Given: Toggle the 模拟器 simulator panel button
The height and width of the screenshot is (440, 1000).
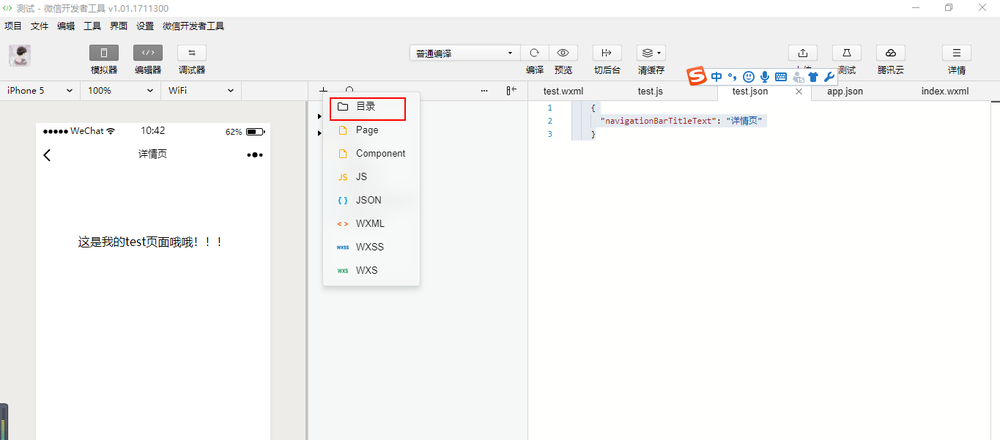Looking at the screenshot, I should pyautogui.click(x=104, y=53).
